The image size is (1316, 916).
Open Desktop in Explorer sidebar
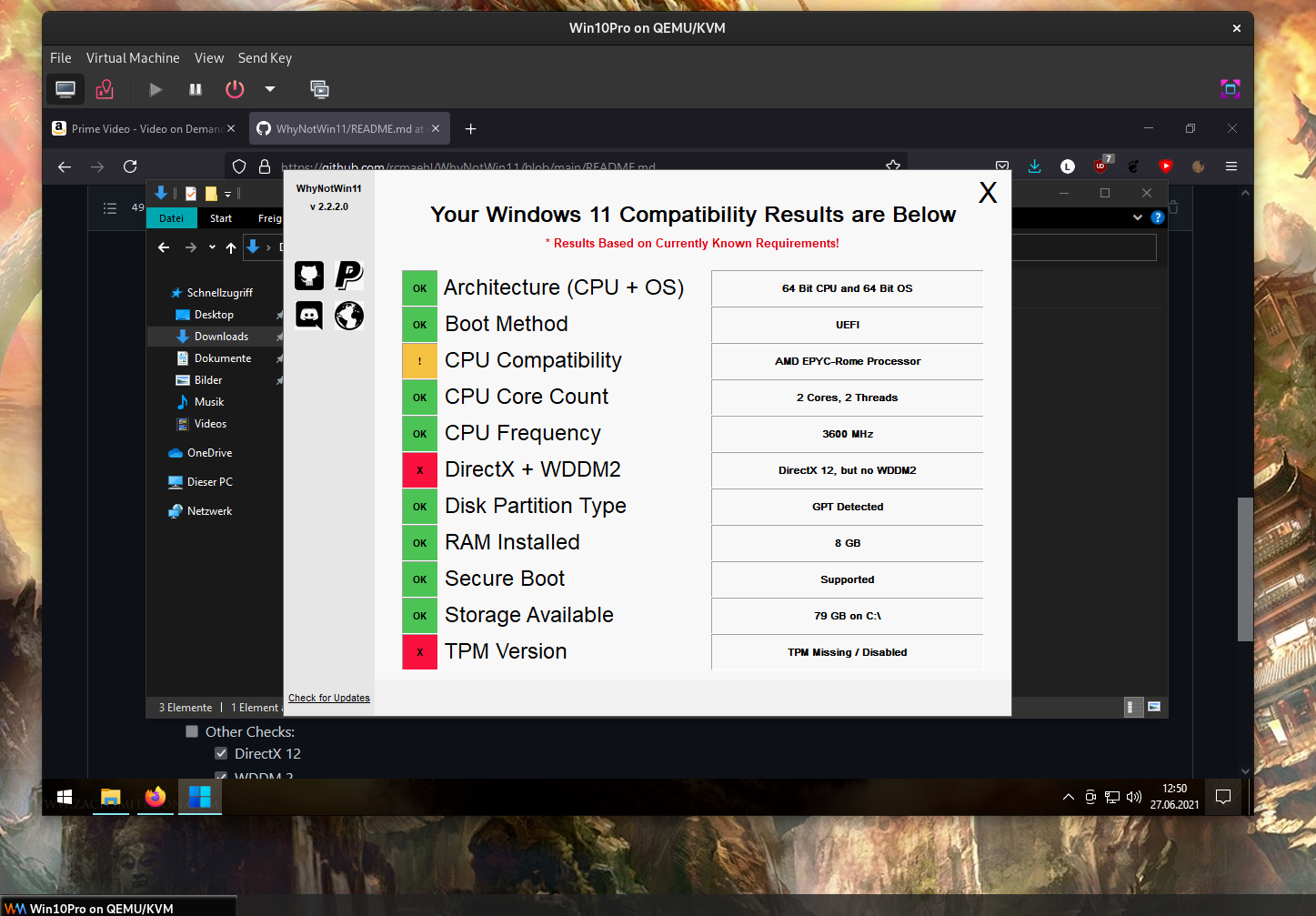(x=215, y=315)
